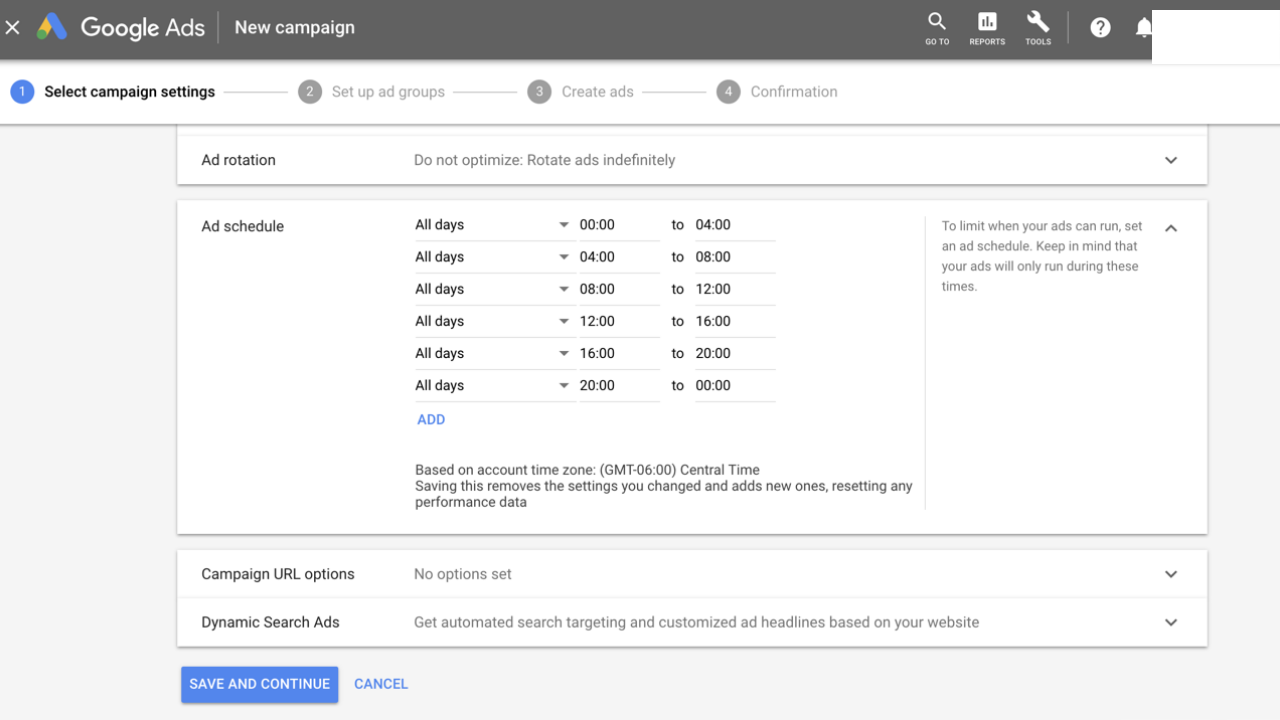1280x720 pixels.
Task: Click the Dynamic Search Ads label
Action: tap(270, 622)
